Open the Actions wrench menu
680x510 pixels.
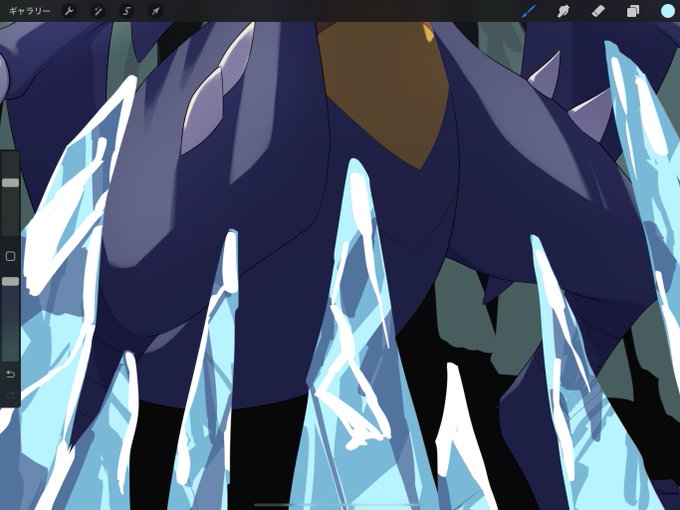(69, 11)
